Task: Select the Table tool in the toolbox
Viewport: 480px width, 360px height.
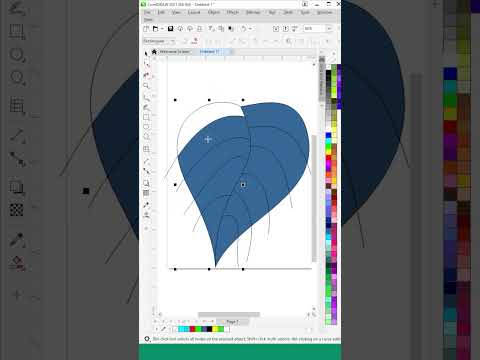Action: 146,149
